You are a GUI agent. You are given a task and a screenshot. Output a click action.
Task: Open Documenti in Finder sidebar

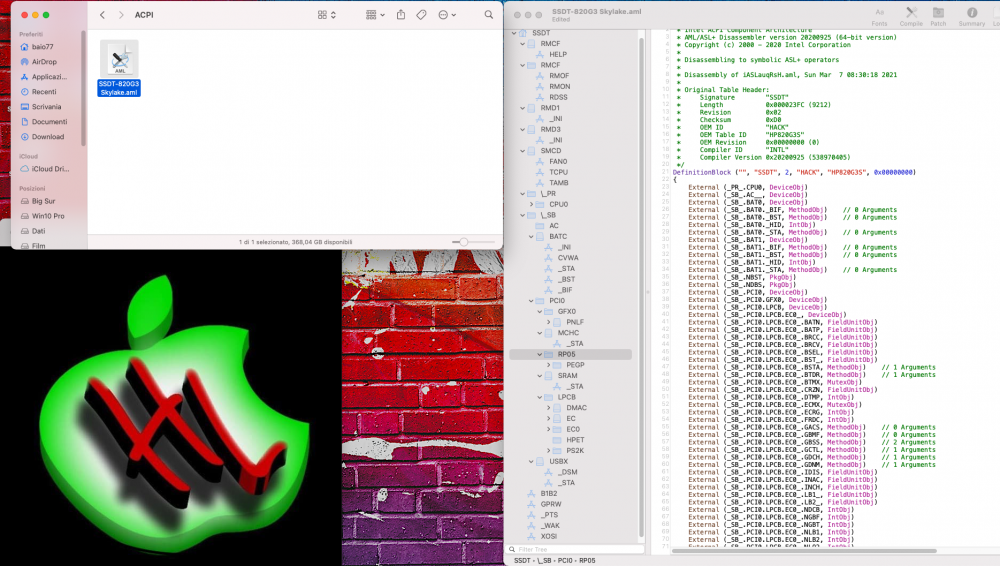click(x=49, y=122)
